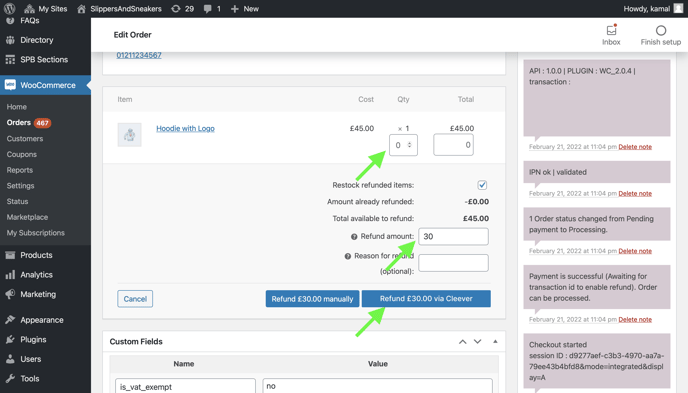Open the Orders submenu item

pyautogui.click(x=18, y=122)
